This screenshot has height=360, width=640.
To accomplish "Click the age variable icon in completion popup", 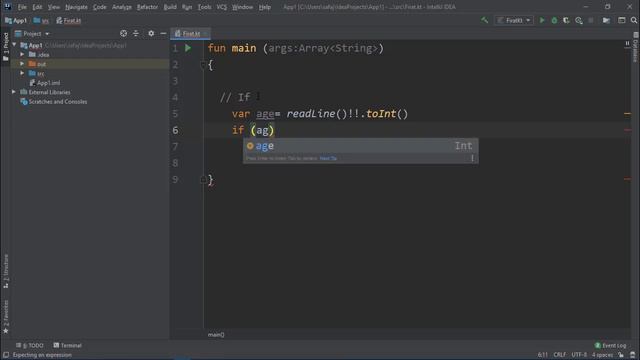I will [250, 146].
